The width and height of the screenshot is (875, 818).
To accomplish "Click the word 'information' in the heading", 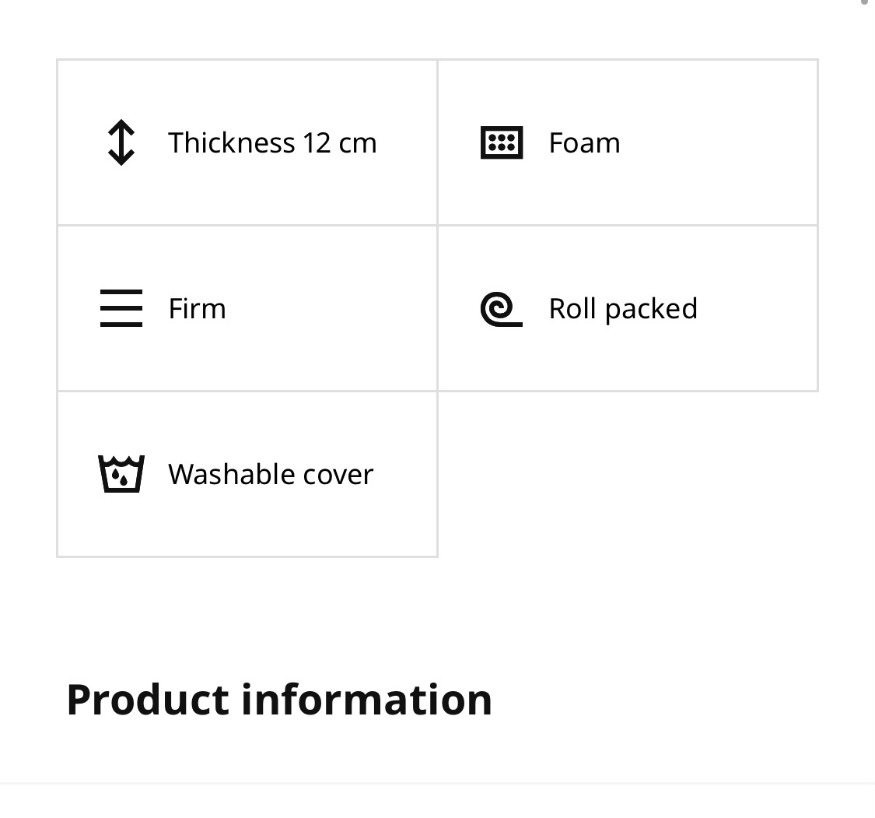I will (367, 700).
